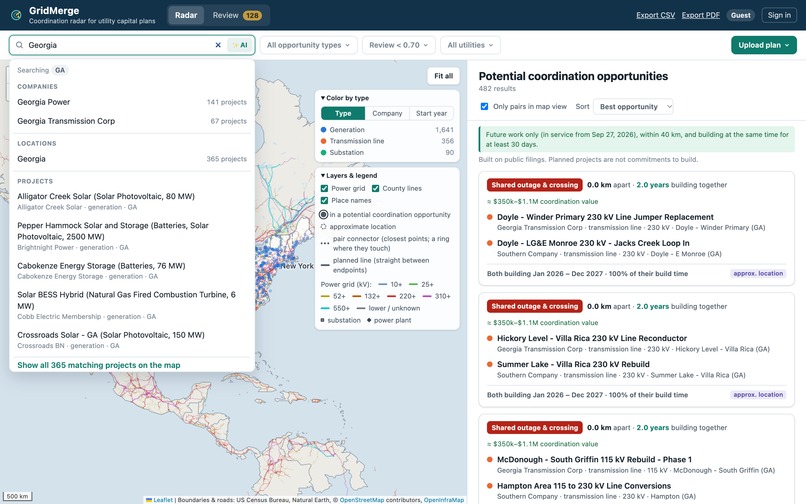The image size is (806, 504).
Task: Click the substation square legend icon
Action: click(x=323, y=320)
